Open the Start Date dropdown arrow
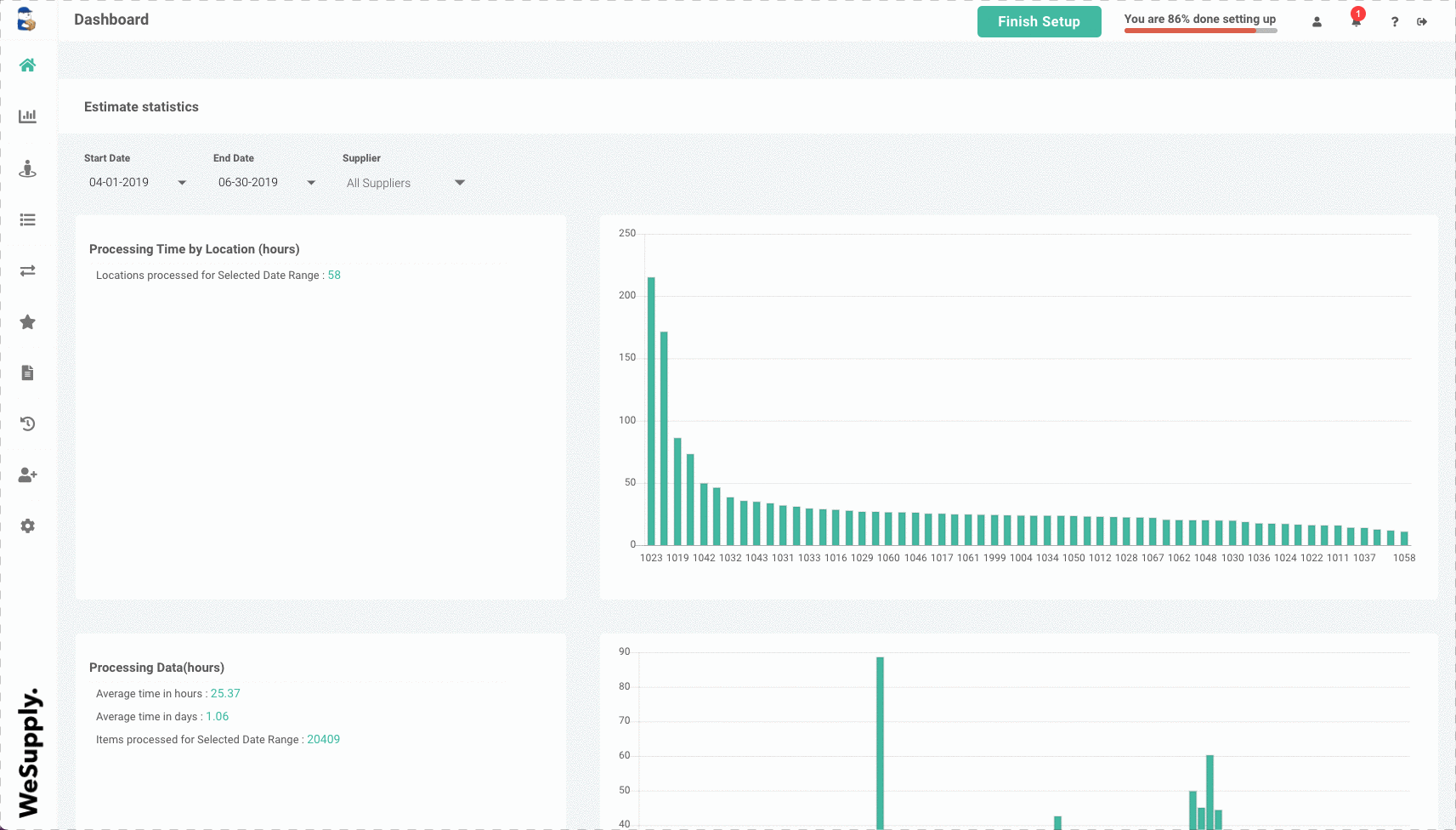This screenshot has height=830, width=1456. pos(182,183)
